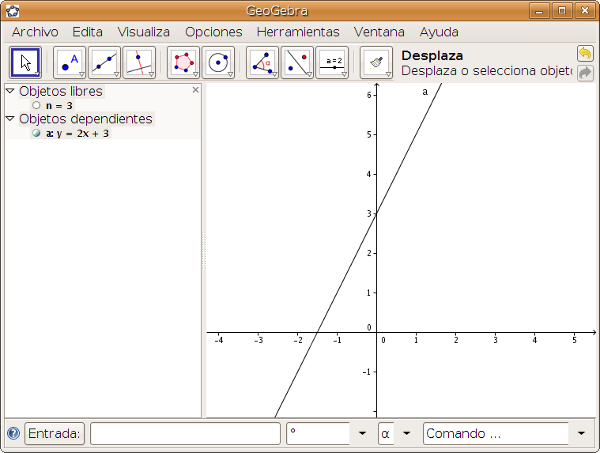Select the Circle with center tool
The image size is (600, 453).
pos(218,62)
